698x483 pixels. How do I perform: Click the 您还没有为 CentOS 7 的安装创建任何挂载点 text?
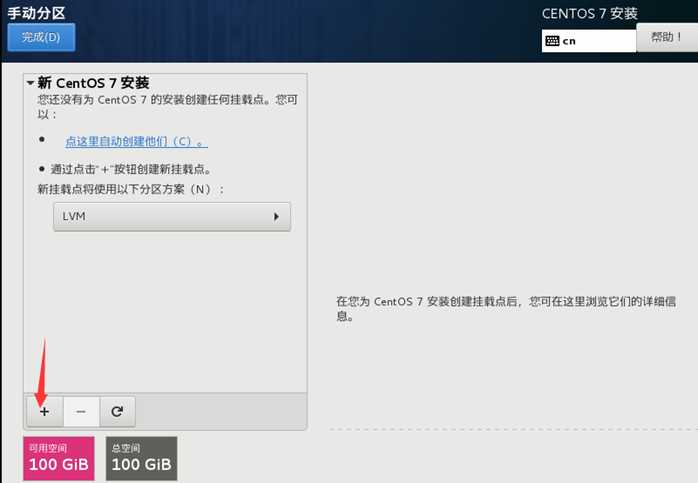[x=167, y=107]
